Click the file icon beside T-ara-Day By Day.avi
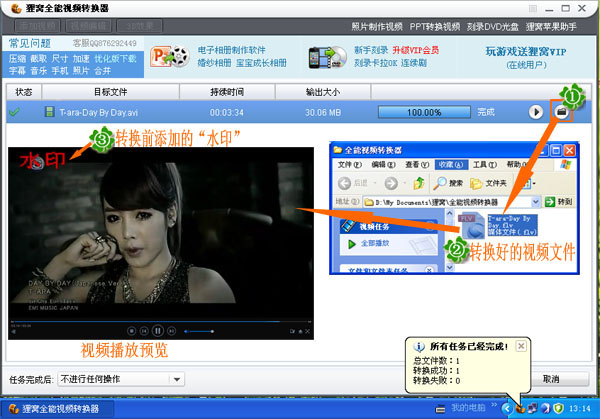The height and width of the screenshot is (419, 600). pos(49,112)
